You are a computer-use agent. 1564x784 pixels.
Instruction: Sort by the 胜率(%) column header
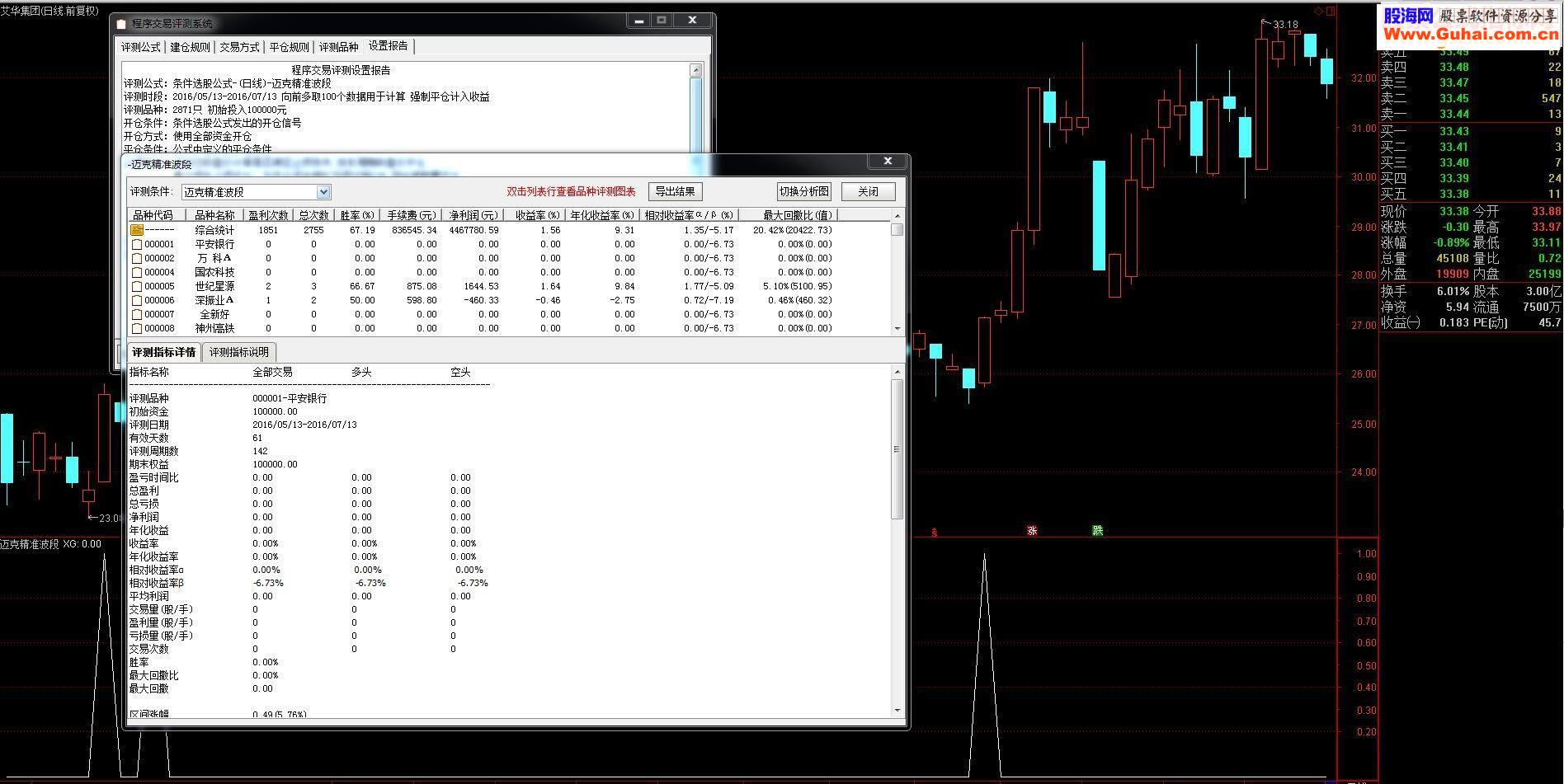click(x=358, y=215)
